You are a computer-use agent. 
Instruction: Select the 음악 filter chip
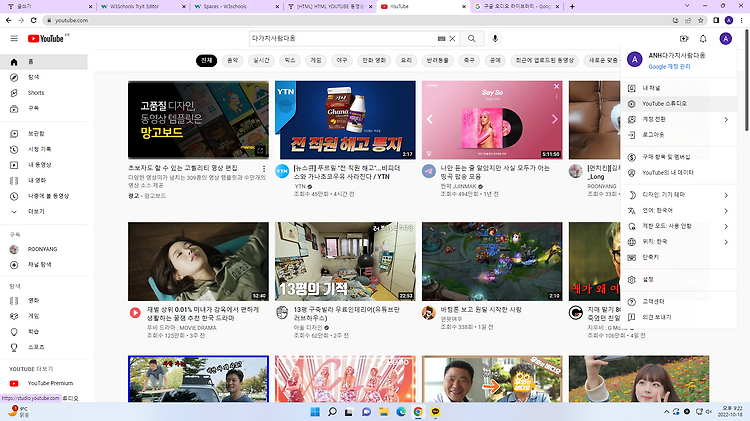[232, 60]
